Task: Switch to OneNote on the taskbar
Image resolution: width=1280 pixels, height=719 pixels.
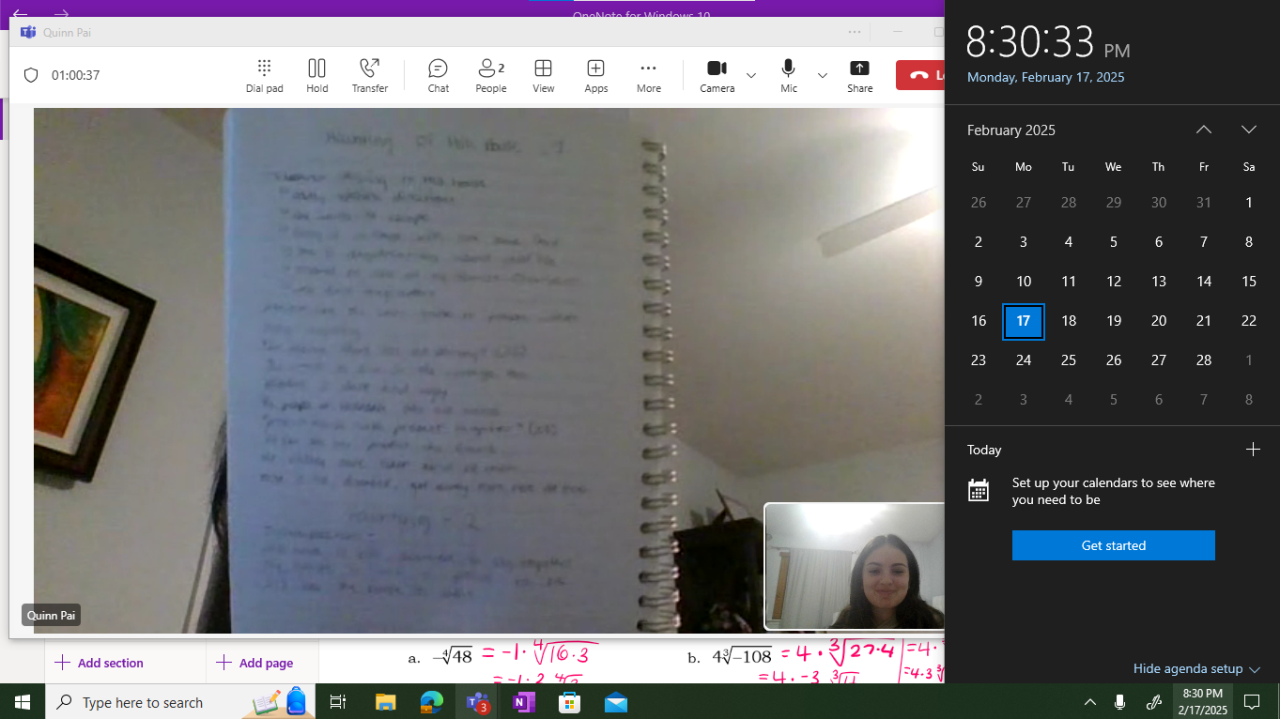Action: (523, 702)
